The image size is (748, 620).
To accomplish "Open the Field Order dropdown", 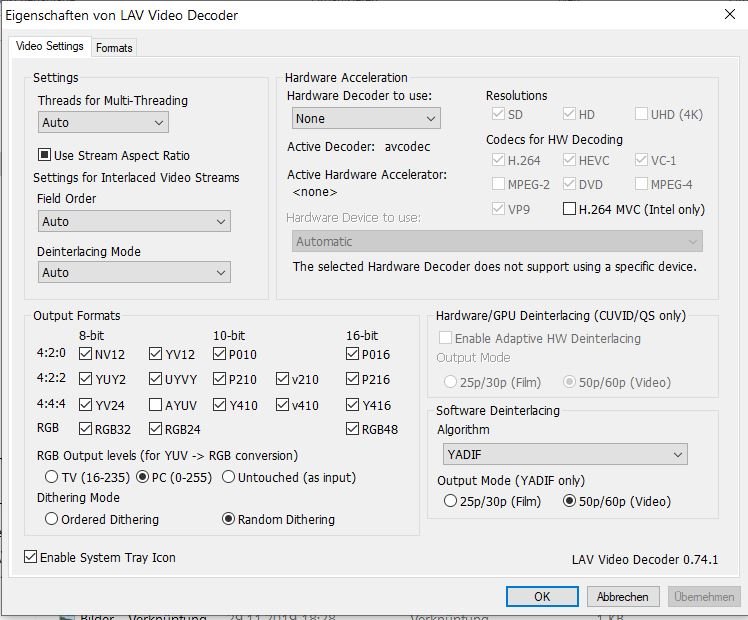I will click(x=134, y=221).
